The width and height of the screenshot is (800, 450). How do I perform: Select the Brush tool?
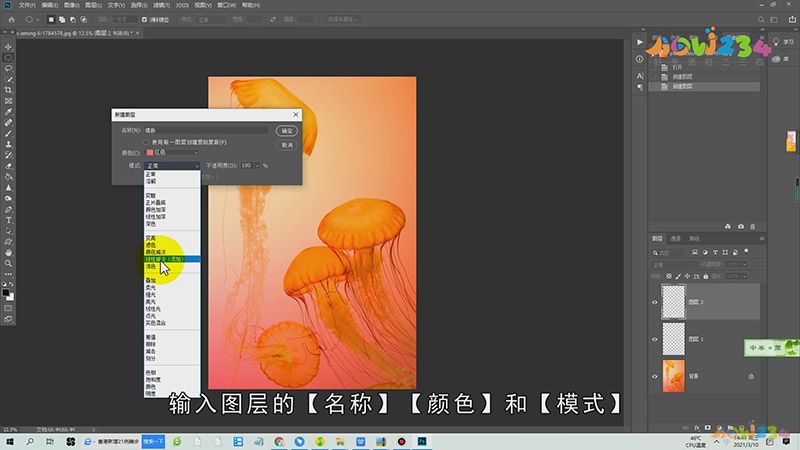(8, 134)
